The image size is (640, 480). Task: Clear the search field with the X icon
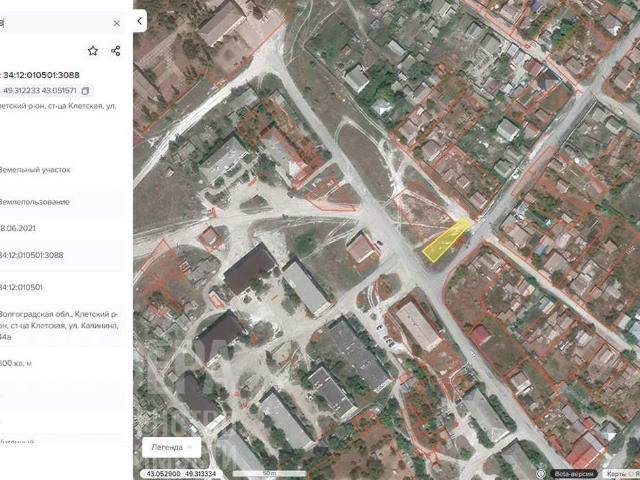coord(116,22)
